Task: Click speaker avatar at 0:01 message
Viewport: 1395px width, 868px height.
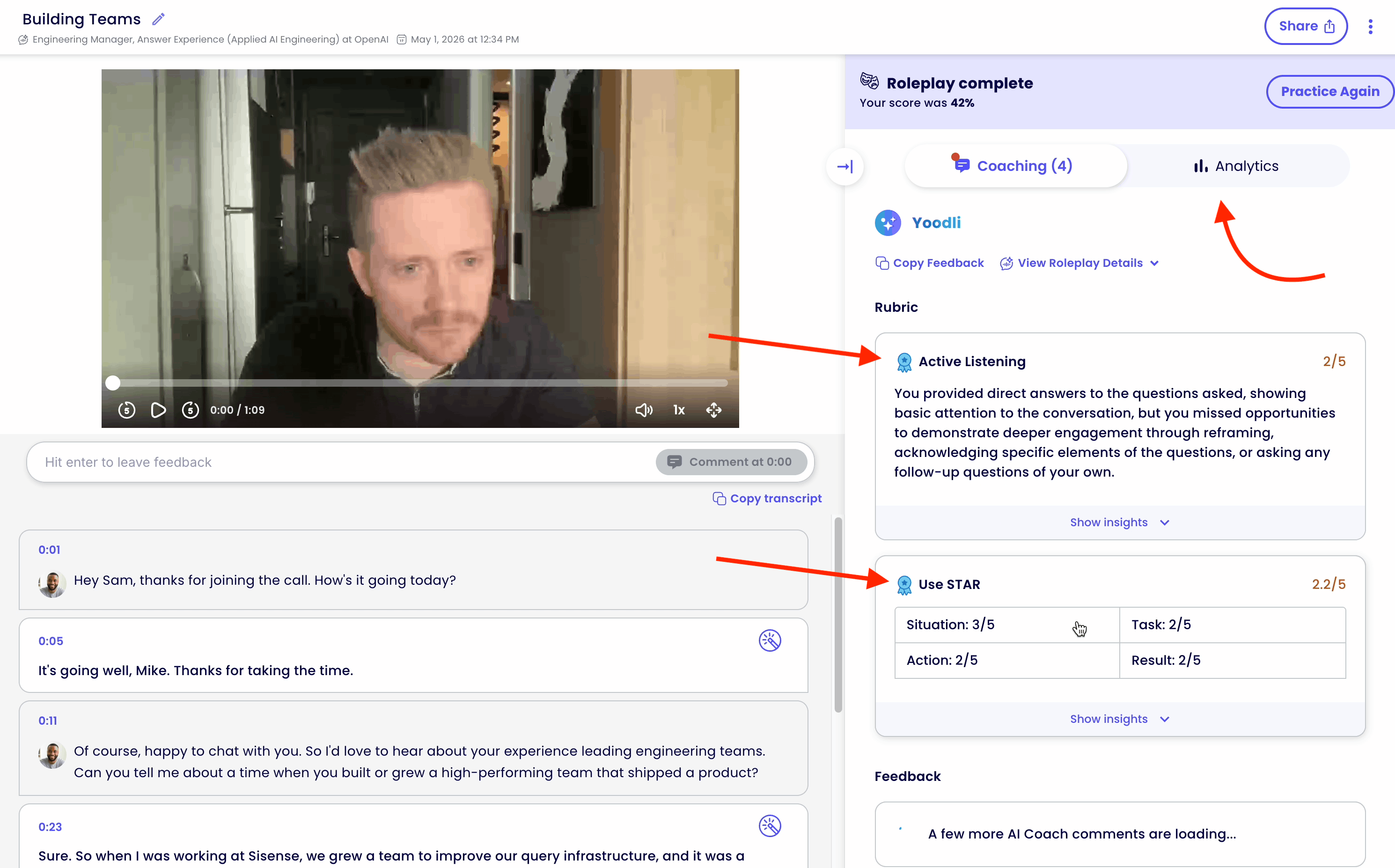Action: point(52,584)
